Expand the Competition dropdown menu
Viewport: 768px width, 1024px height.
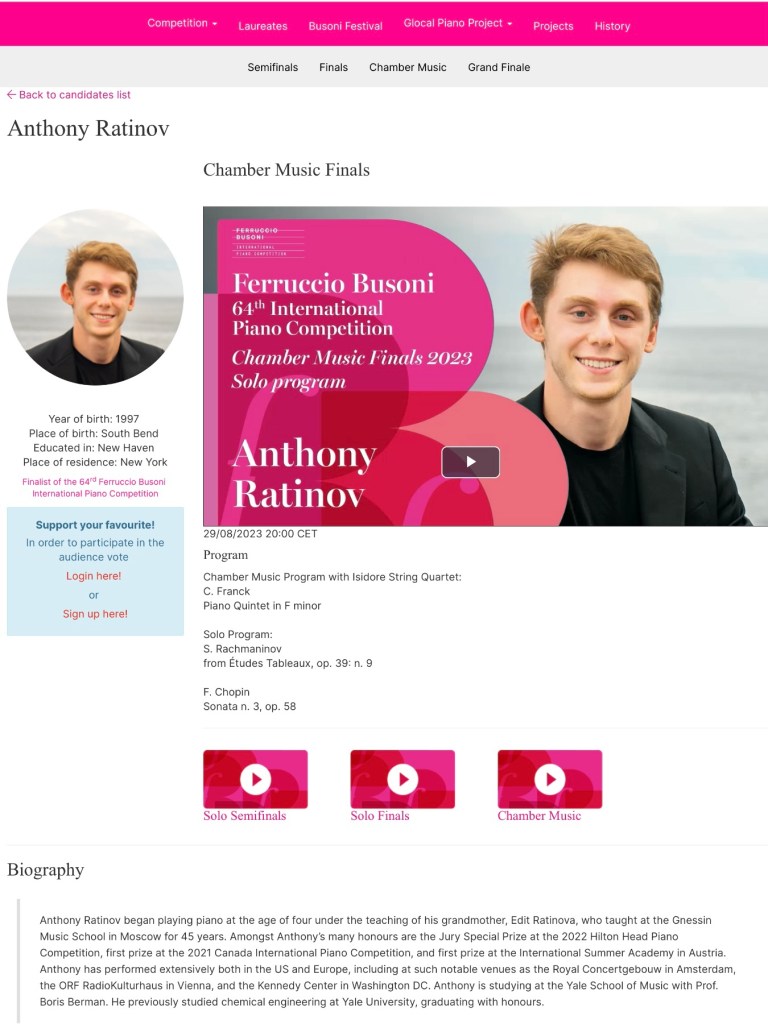coord(182,23)
